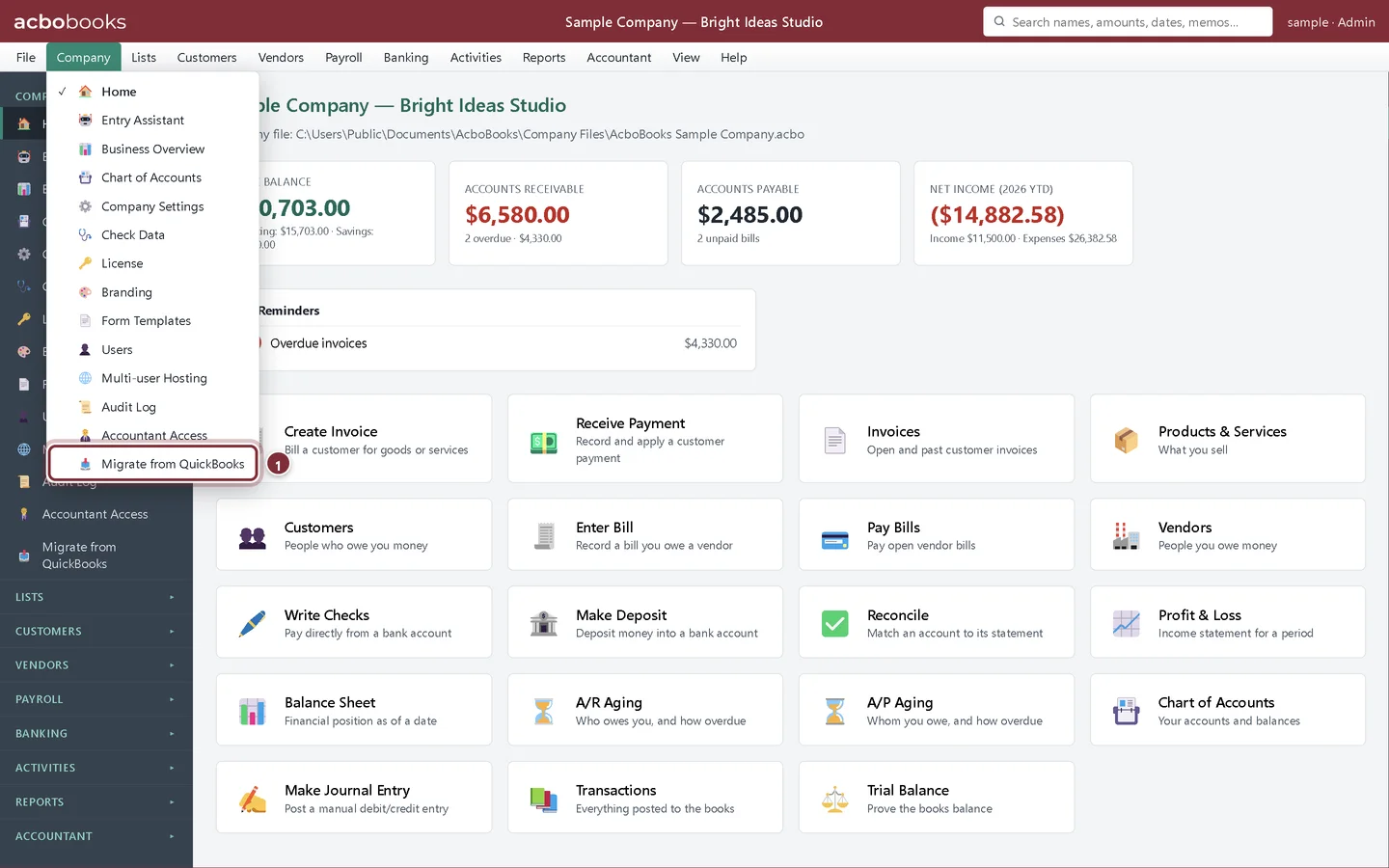Click the Write Checks pen icon

[253, 624]
